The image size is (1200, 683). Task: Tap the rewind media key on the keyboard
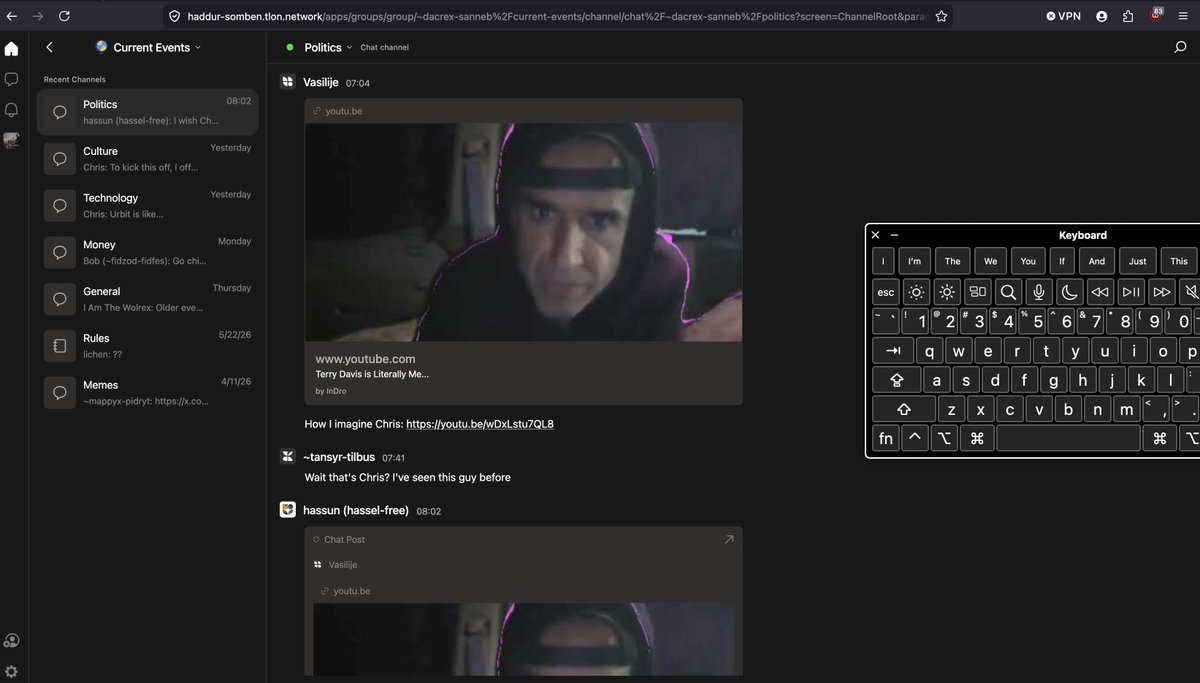coord(1100,292)
